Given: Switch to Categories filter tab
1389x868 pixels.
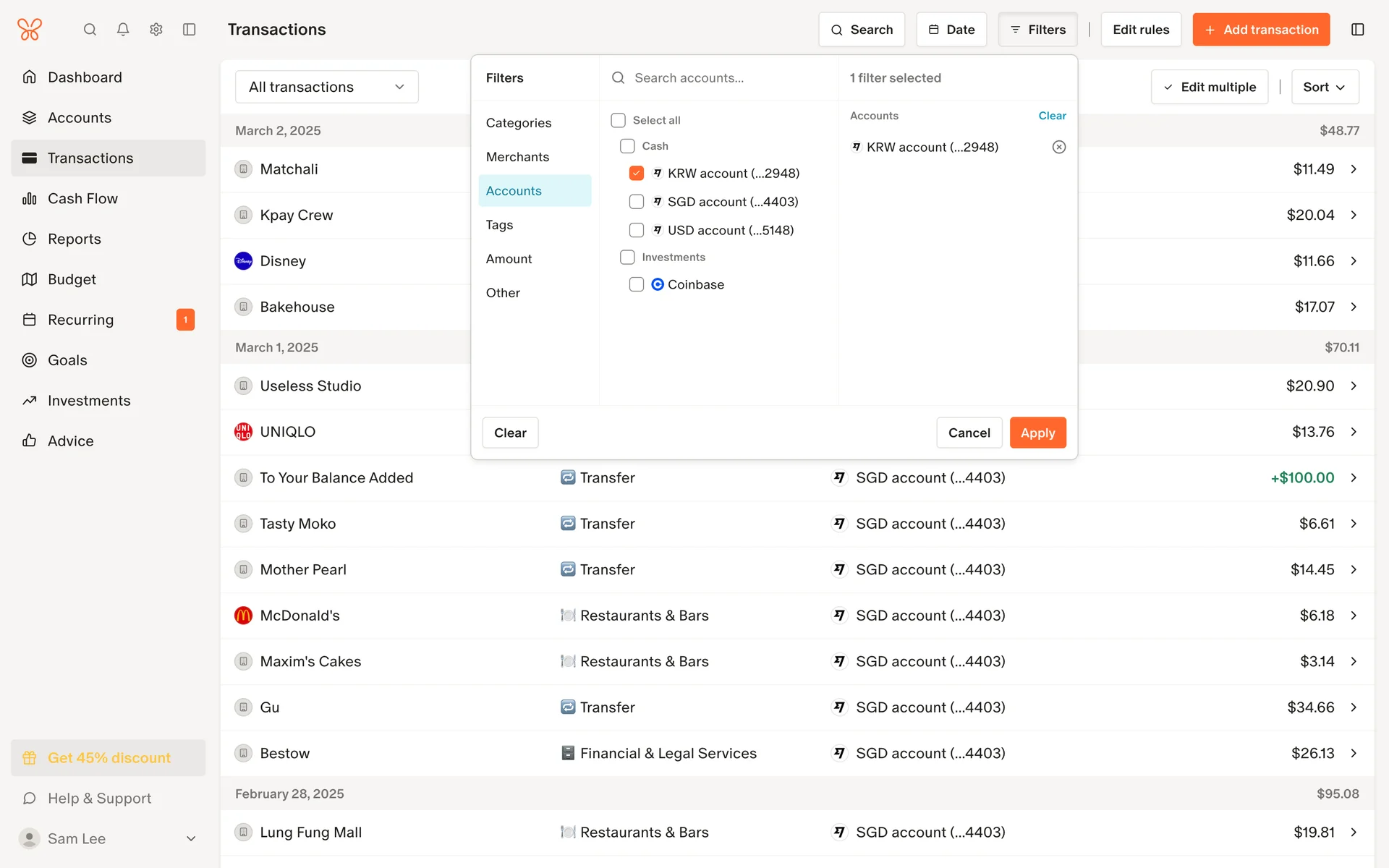Looking at the screenshot, I should (x=518, y=123).
